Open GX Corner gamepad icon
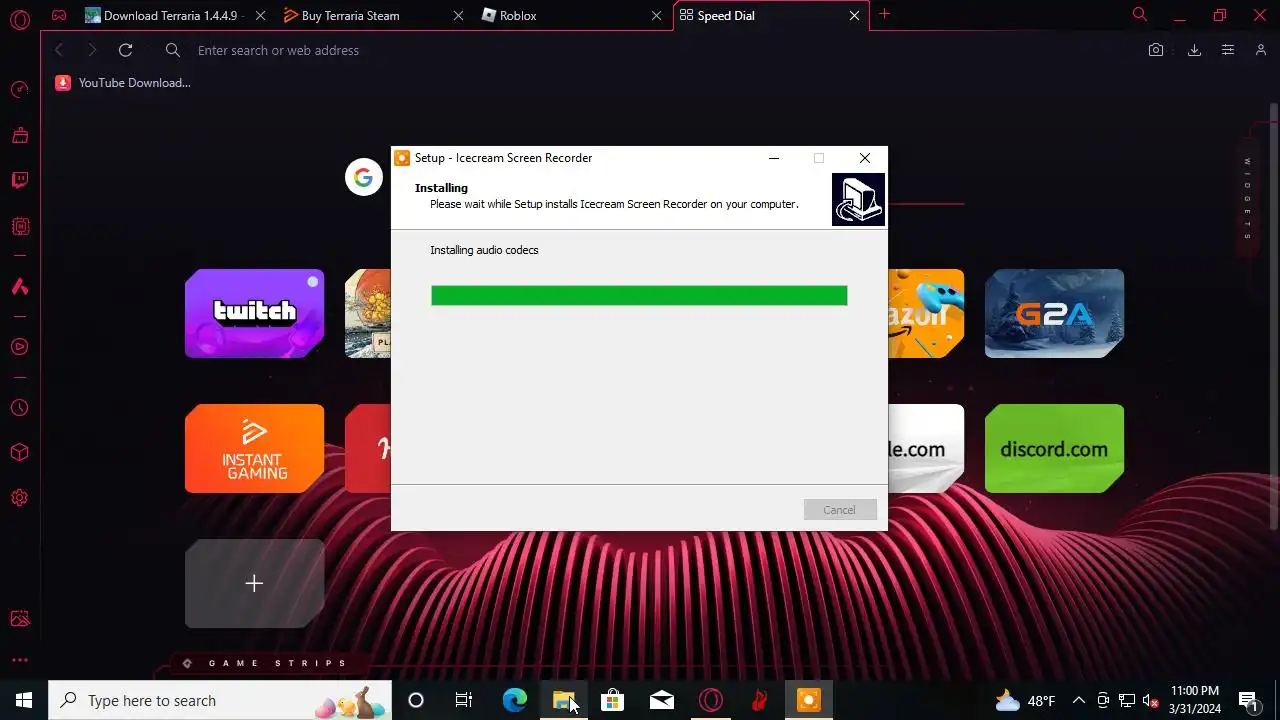1280x720 pixels. click(x=60, y=16)
